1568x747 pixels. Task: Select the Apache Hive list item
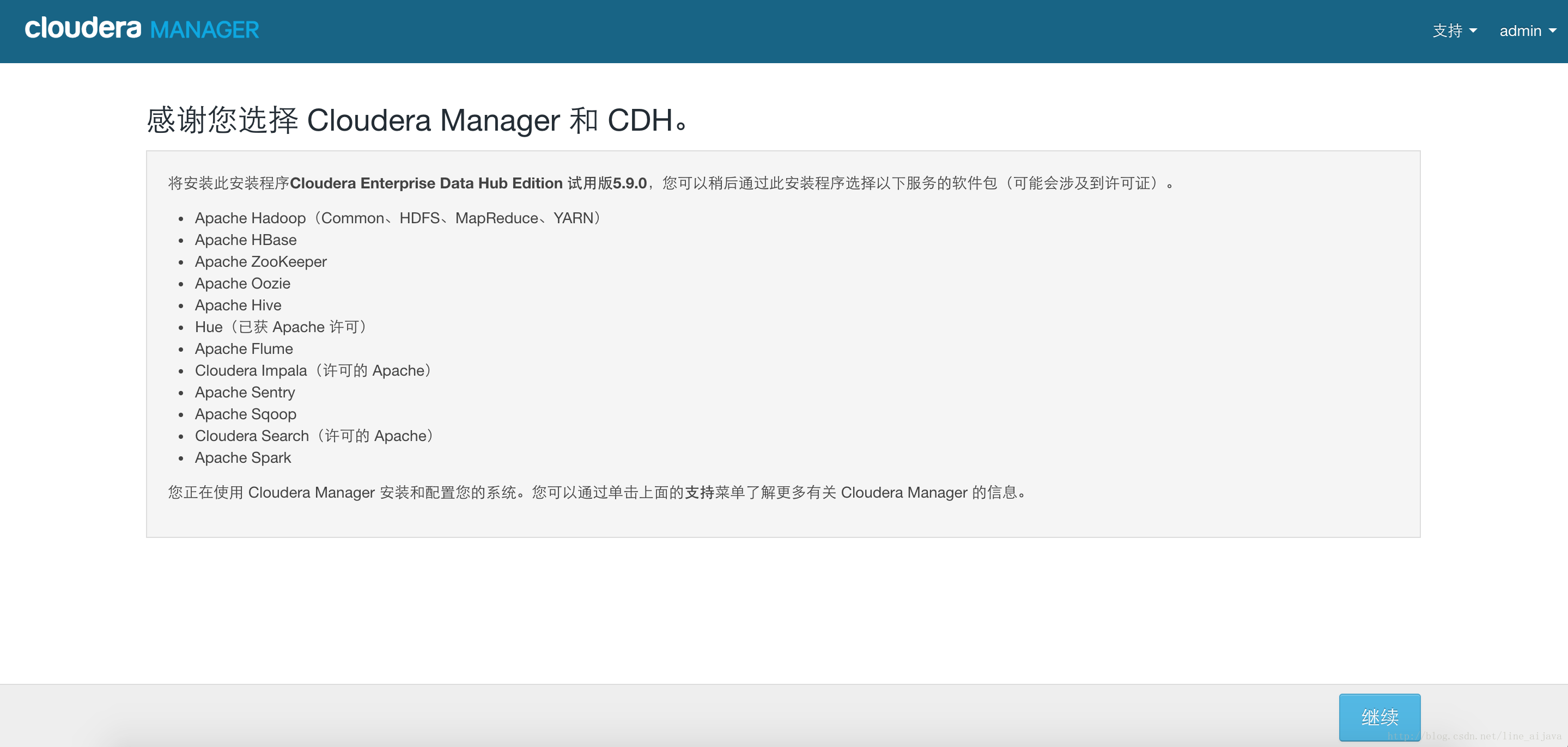238,305
